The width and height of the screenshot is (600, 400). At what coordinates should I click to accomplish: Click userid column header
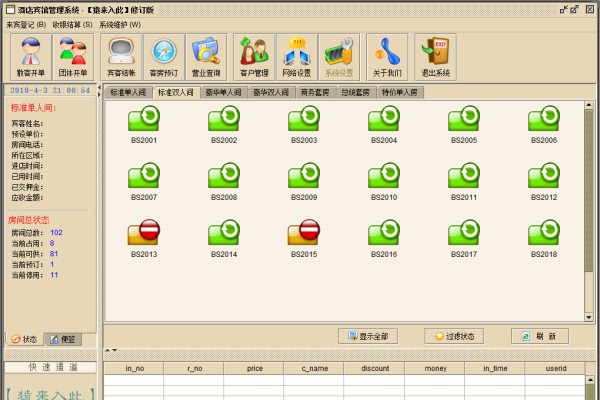pos(556,369)
